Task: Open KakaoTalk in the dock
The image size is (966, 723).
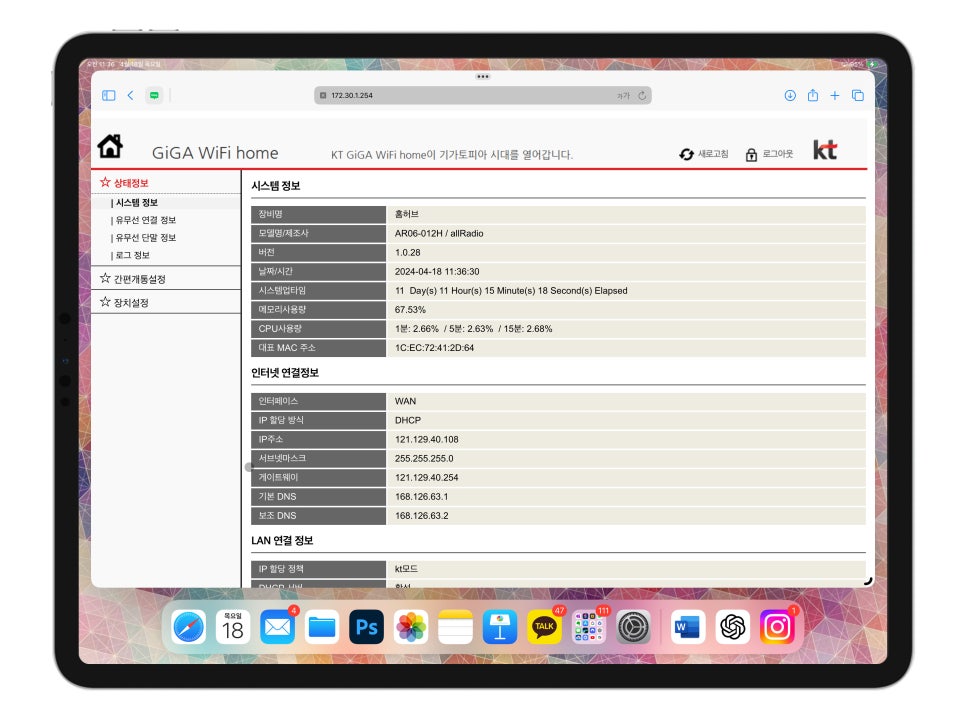Action: coord(544,628)
